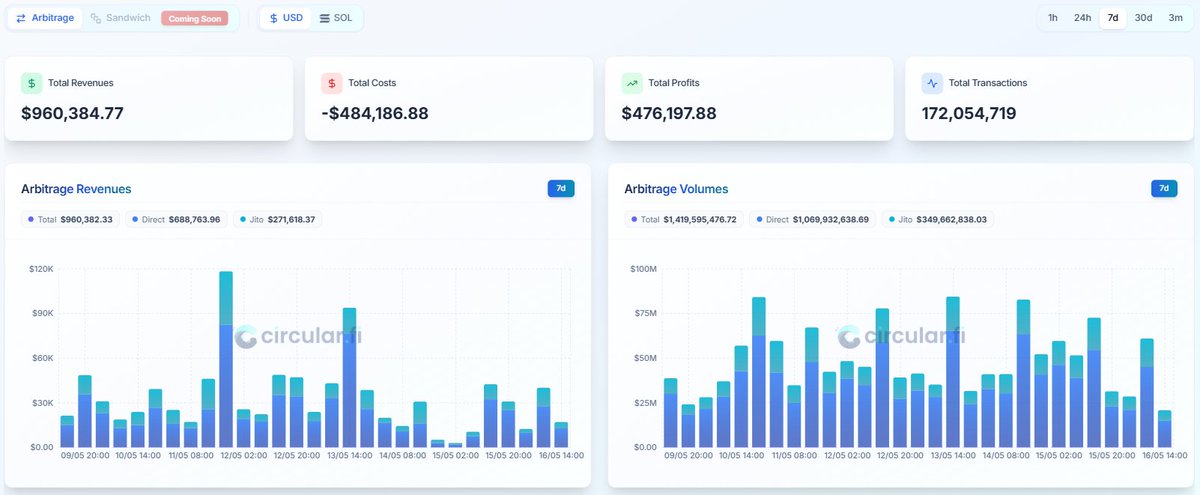Click the Total Transactions pulse icon
Screen dimensions: 1200x495
[x=933, y=83]
